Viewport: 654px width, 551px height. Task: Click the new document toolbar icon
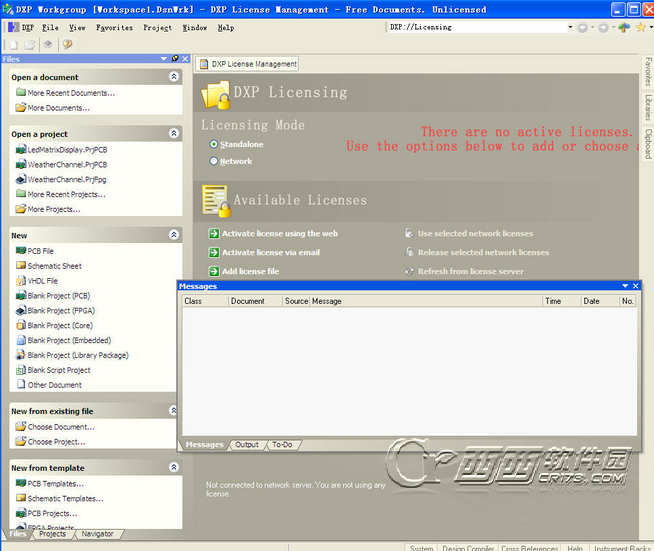(14, 45)
